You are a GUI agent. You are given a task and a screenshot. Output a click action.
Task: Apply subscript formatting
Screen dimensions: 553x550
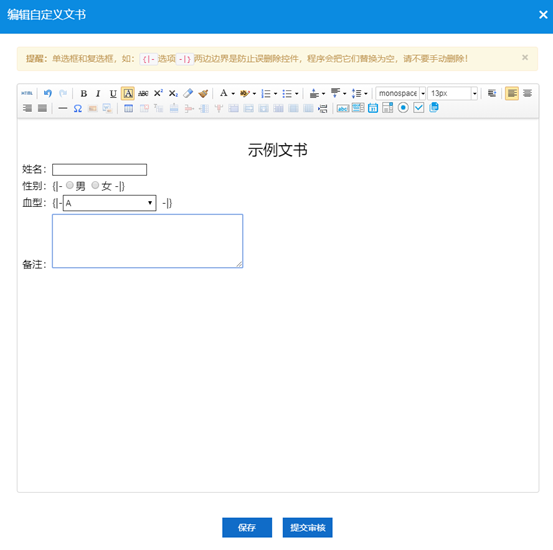click(173, 93)
